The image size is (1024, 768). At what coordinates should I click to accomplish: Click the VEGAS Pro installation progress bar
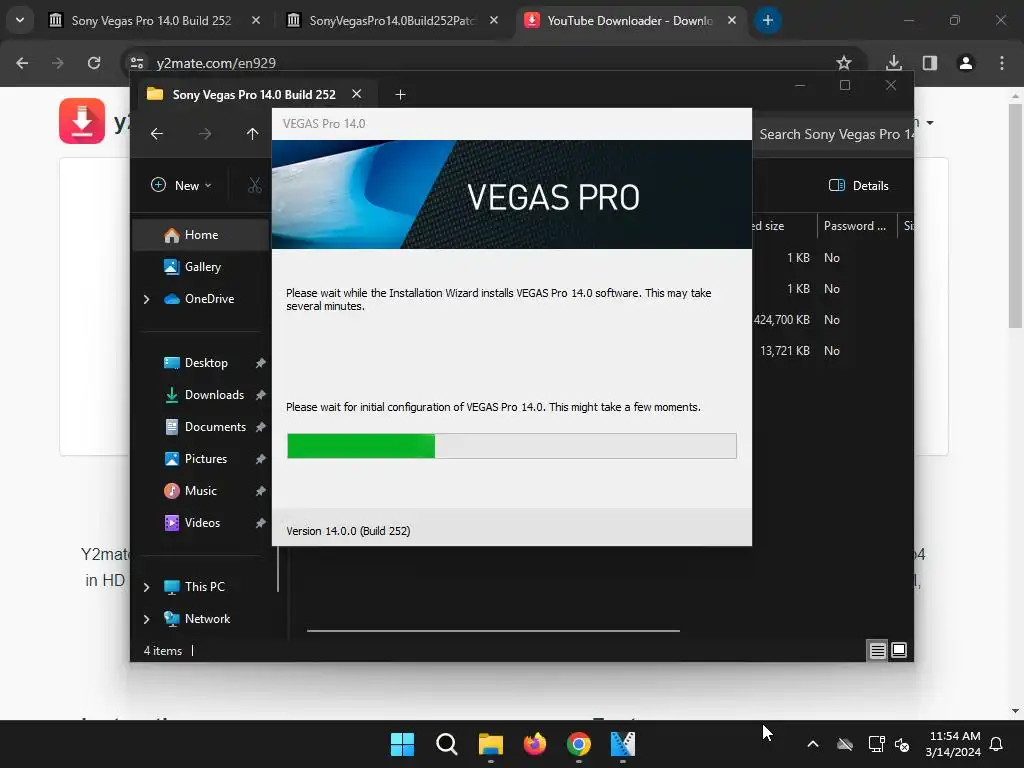512,446
